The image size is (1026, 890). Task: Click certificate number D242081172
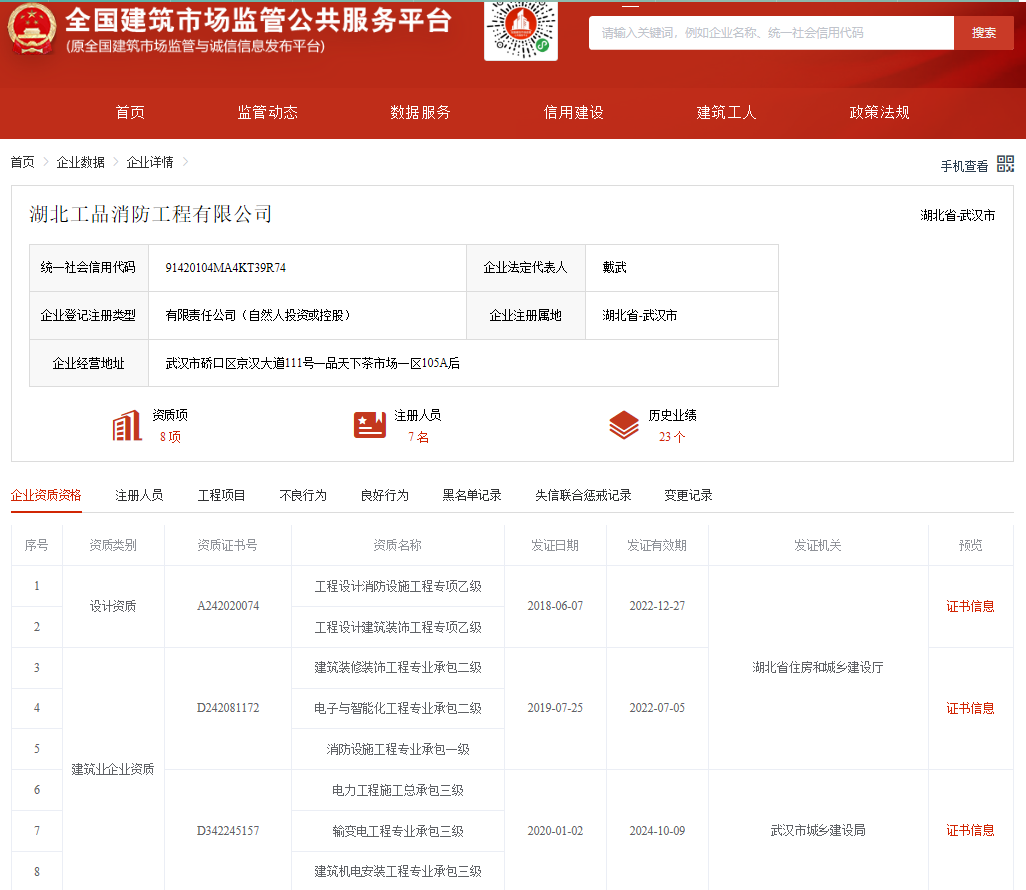click(228, 708)
